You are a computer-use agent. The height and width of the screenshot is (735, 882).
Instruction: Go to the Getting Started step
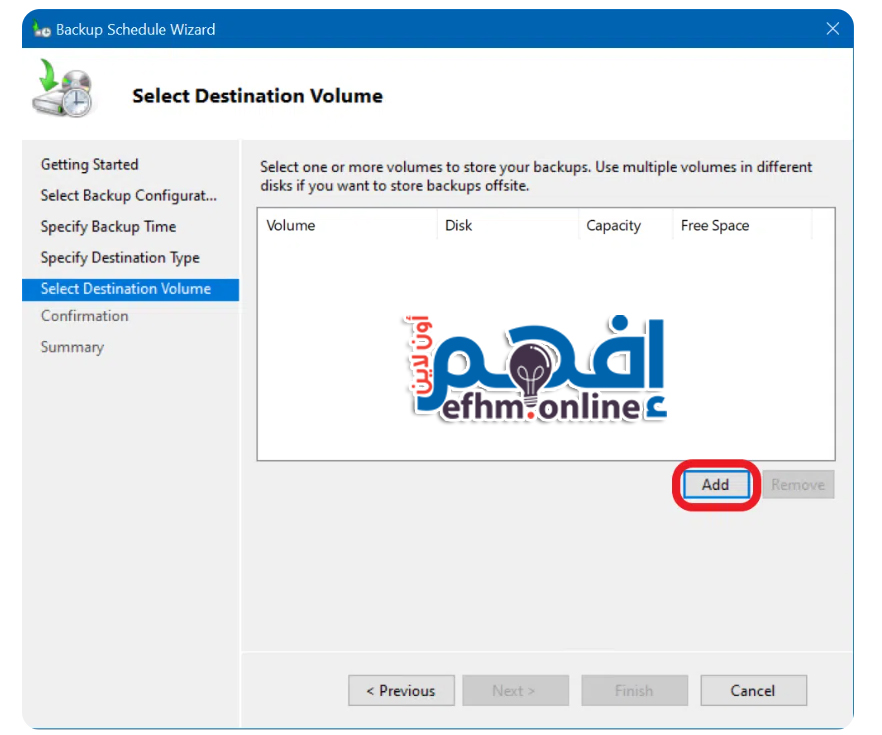click(x=90, y=165)
